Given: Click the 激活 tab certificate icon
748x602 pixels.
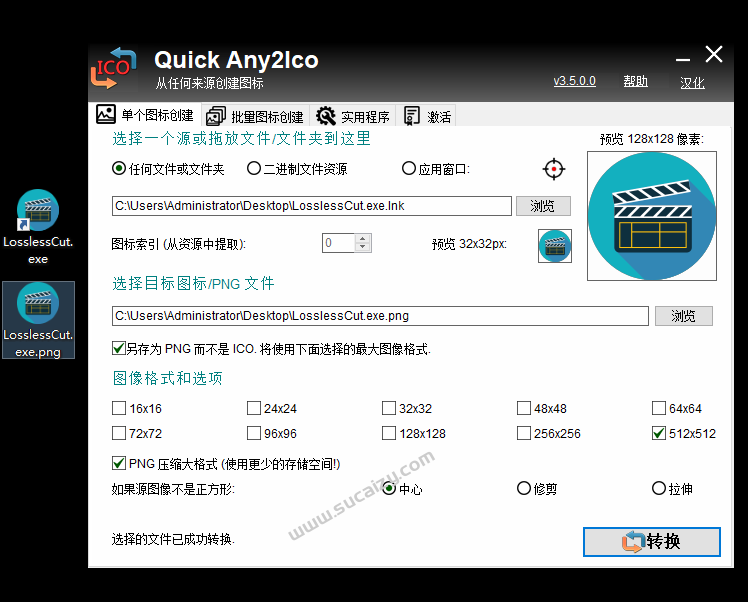Looking at the screenshot, I should tap(411, 116).
